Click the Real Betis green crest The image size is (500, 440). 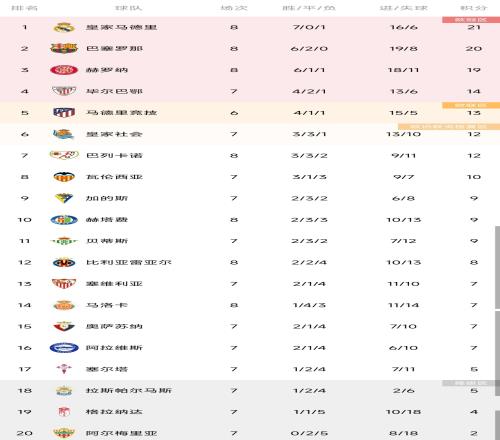(64, 241)
